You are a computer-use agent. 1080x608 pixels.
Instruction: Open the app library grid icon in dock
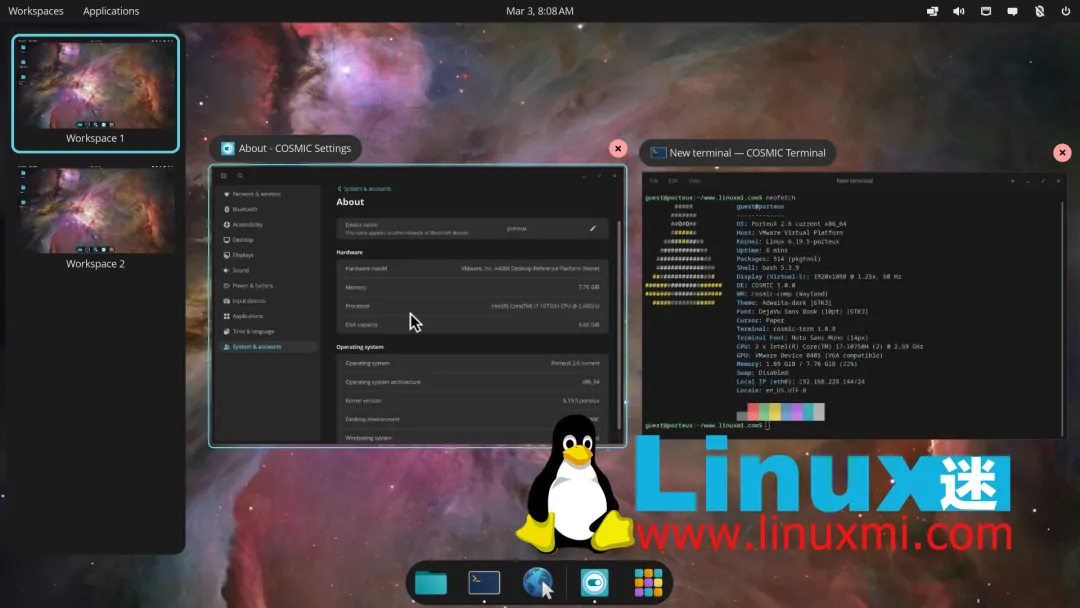tap(648, 583)
